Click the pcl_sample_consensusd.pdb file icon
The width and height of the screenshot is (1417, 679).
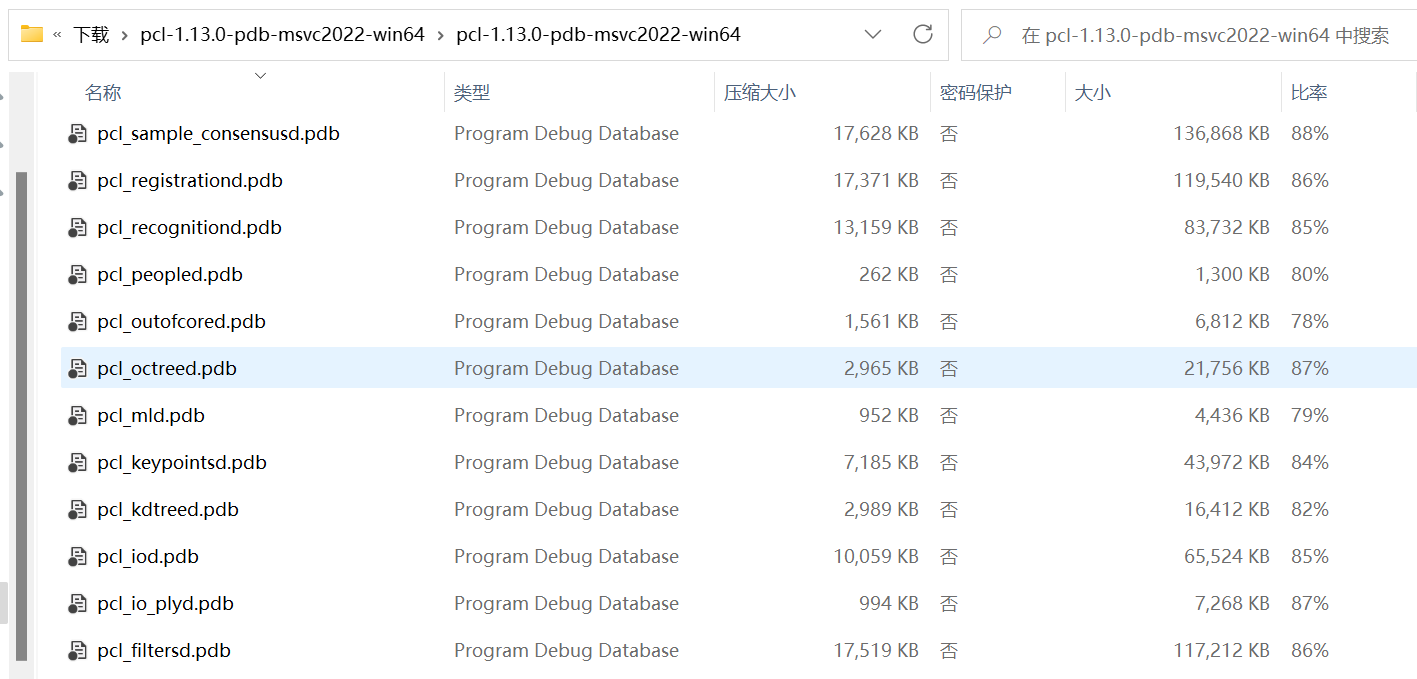coord(78,134)
